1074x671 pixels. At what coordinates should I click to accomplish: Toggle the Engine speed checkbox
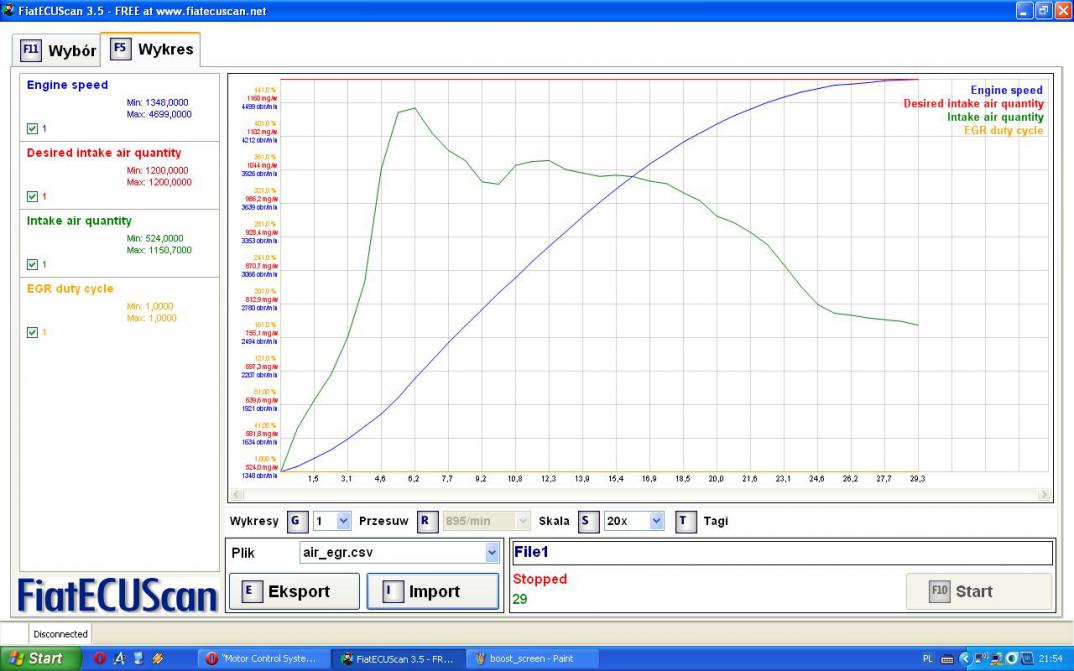point(32,128)
